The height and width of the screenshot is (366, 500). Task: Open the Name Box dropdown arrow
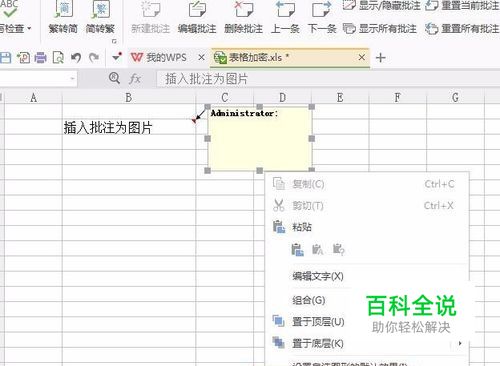[x=72, y=79]
